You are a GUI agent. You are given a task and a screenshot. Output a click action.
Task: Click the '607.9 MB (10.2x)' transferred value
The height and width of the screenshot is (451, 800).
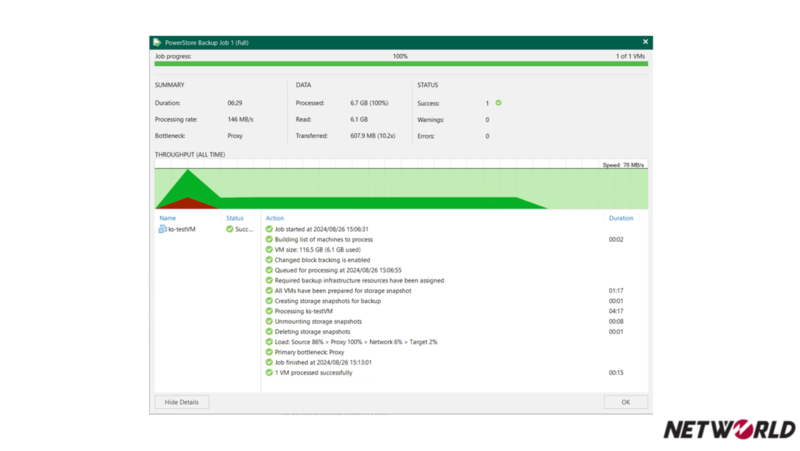372,136
